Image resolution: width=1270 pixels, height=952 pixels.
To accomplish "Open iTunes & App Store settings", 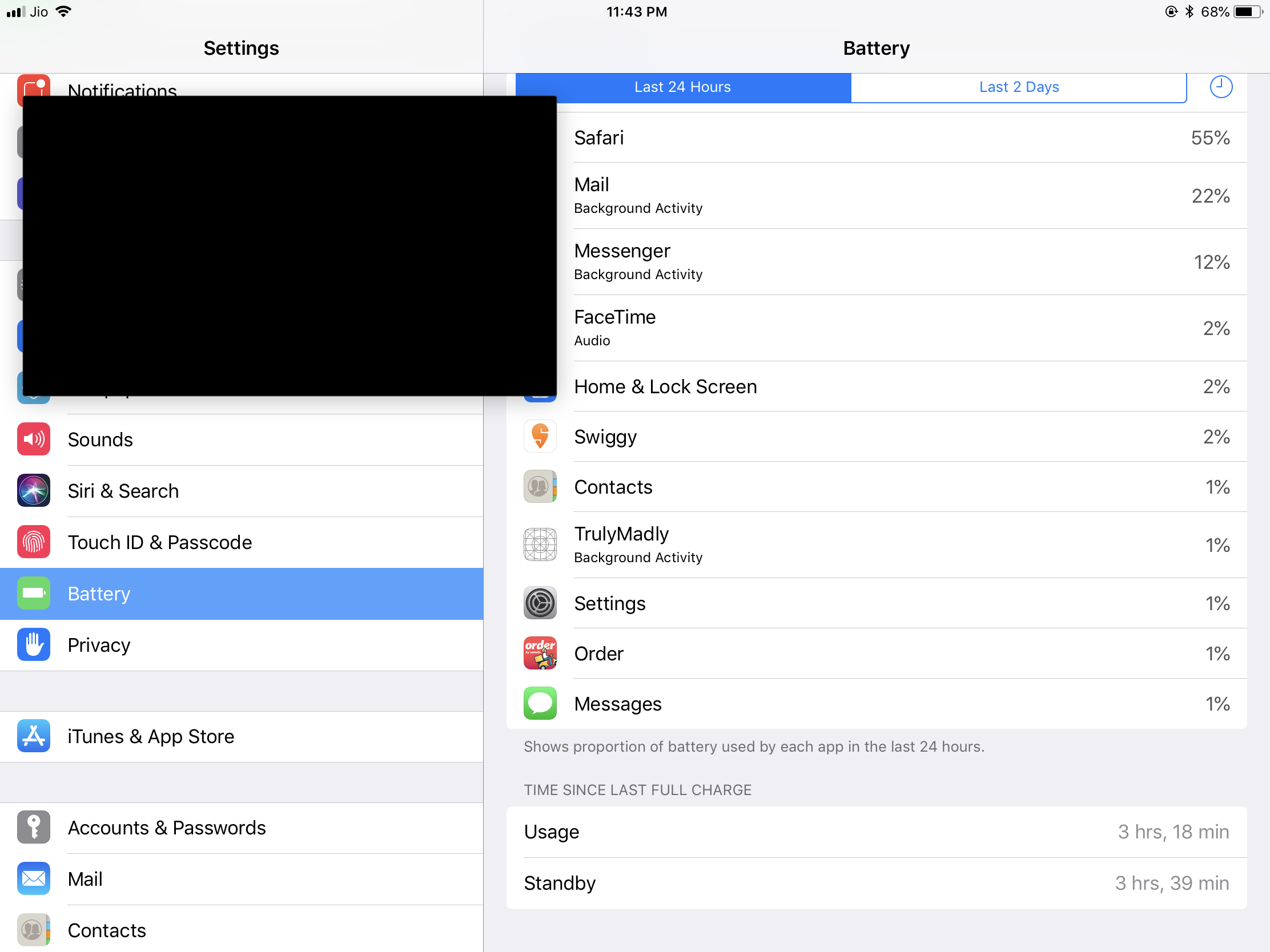I will [x=241, y=737].
